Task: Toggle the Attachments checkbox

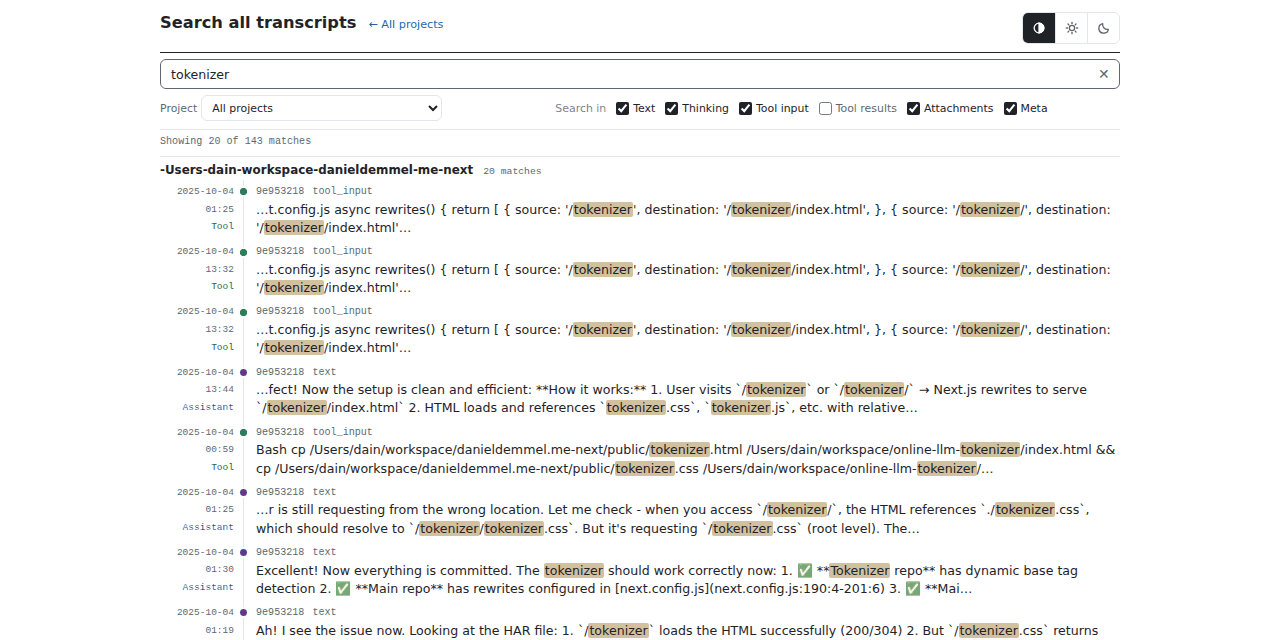Action: pos(913,108)
